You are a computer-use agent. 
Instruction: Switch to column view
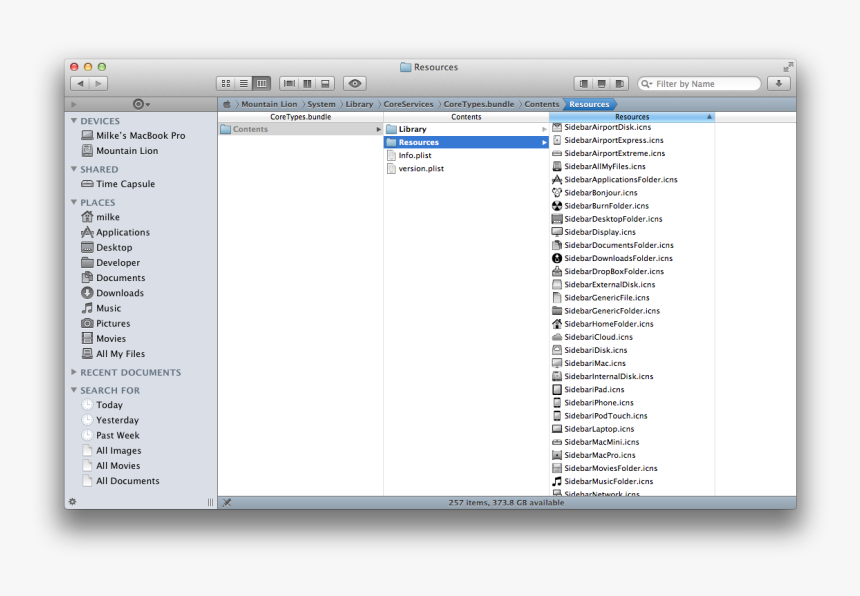point(262,83)
